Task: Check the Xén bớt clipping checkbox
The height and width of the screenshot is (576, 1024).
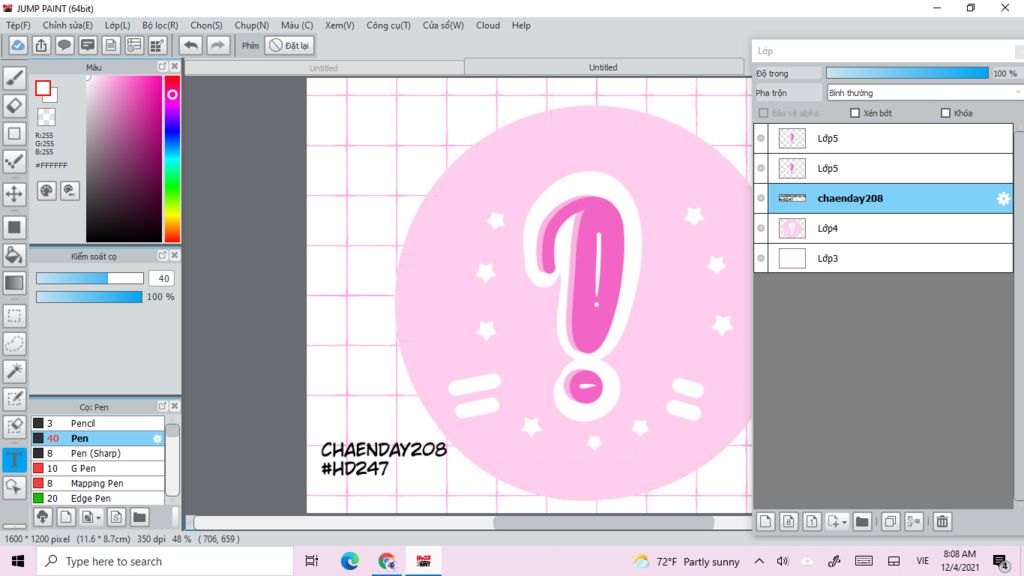Action: pos(855,113)
